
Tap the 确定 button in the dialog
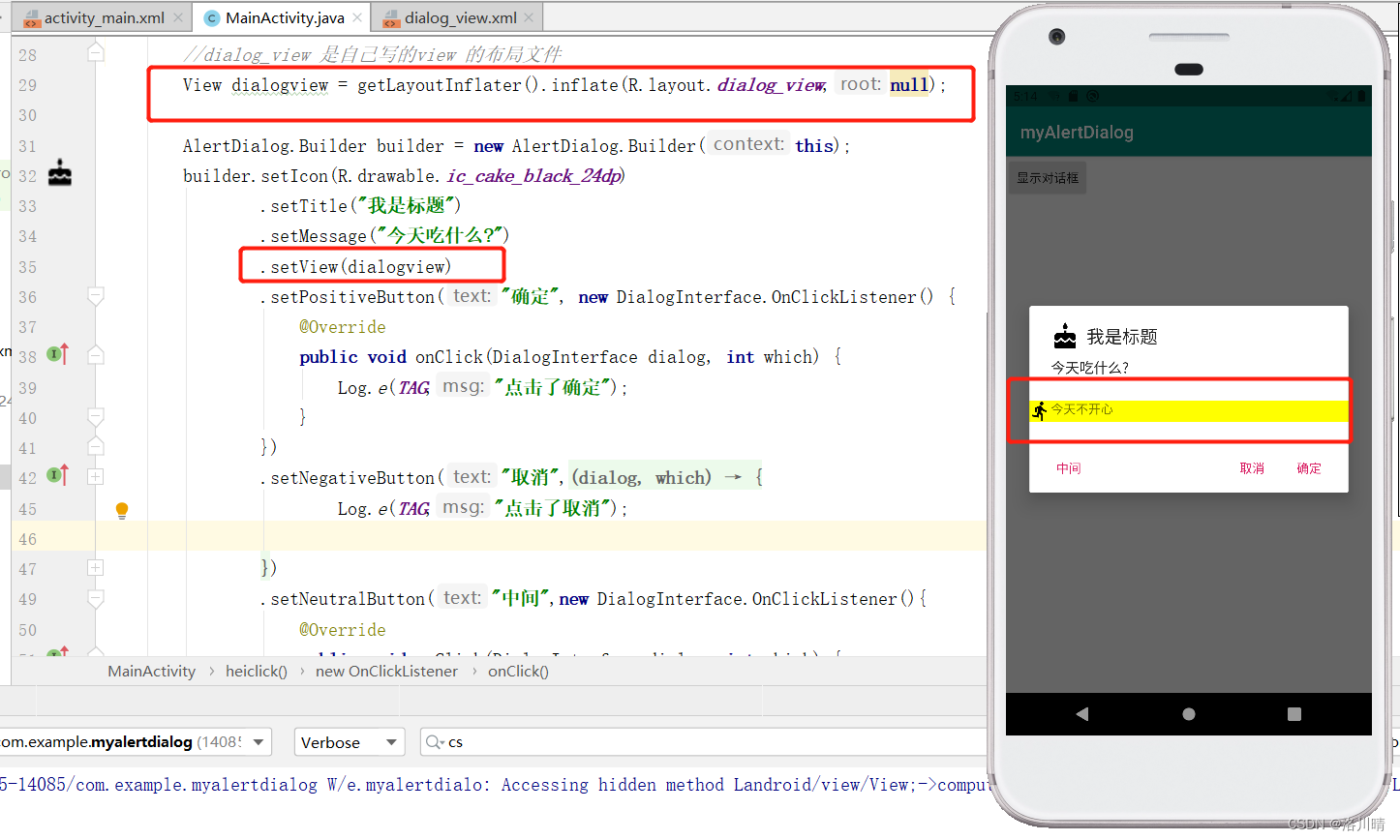[1308, 468]
